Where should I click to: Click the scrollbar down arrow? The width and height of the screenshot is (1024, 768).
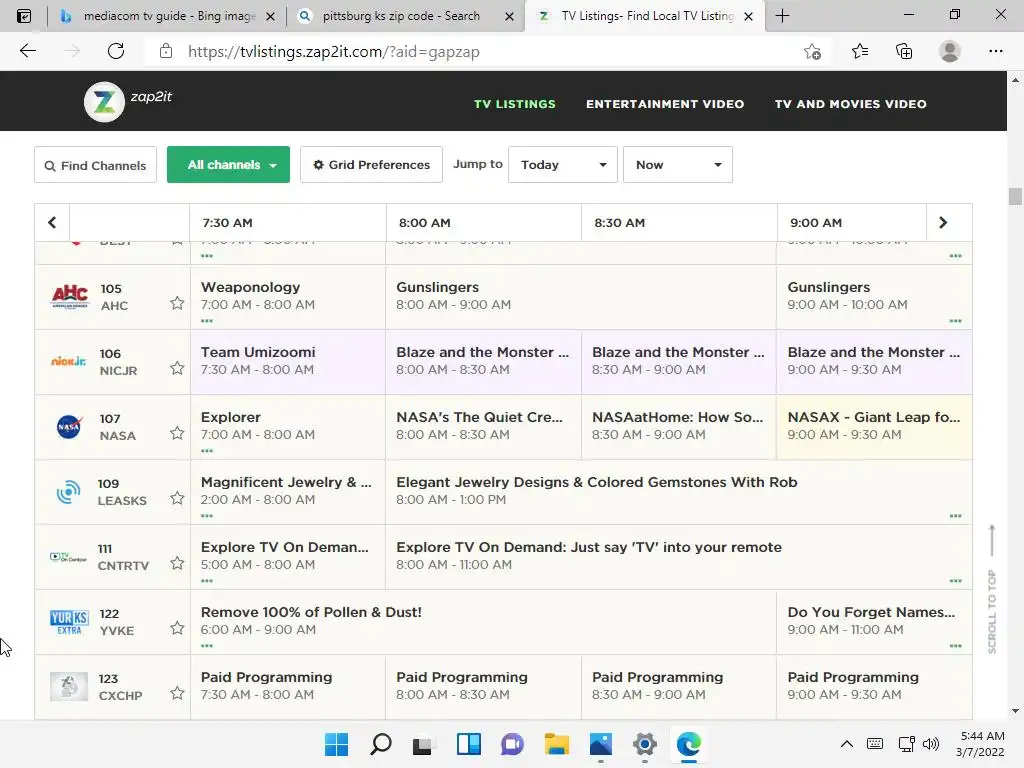click(1015, 711)
